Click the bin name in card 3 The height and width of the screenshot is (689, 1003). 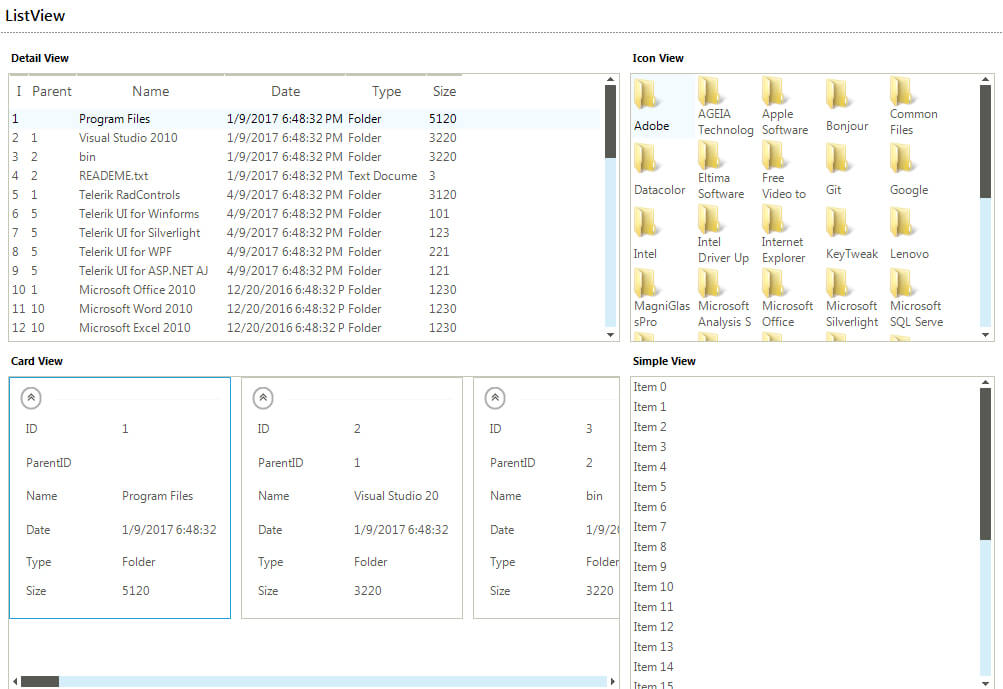pos(594,496)
